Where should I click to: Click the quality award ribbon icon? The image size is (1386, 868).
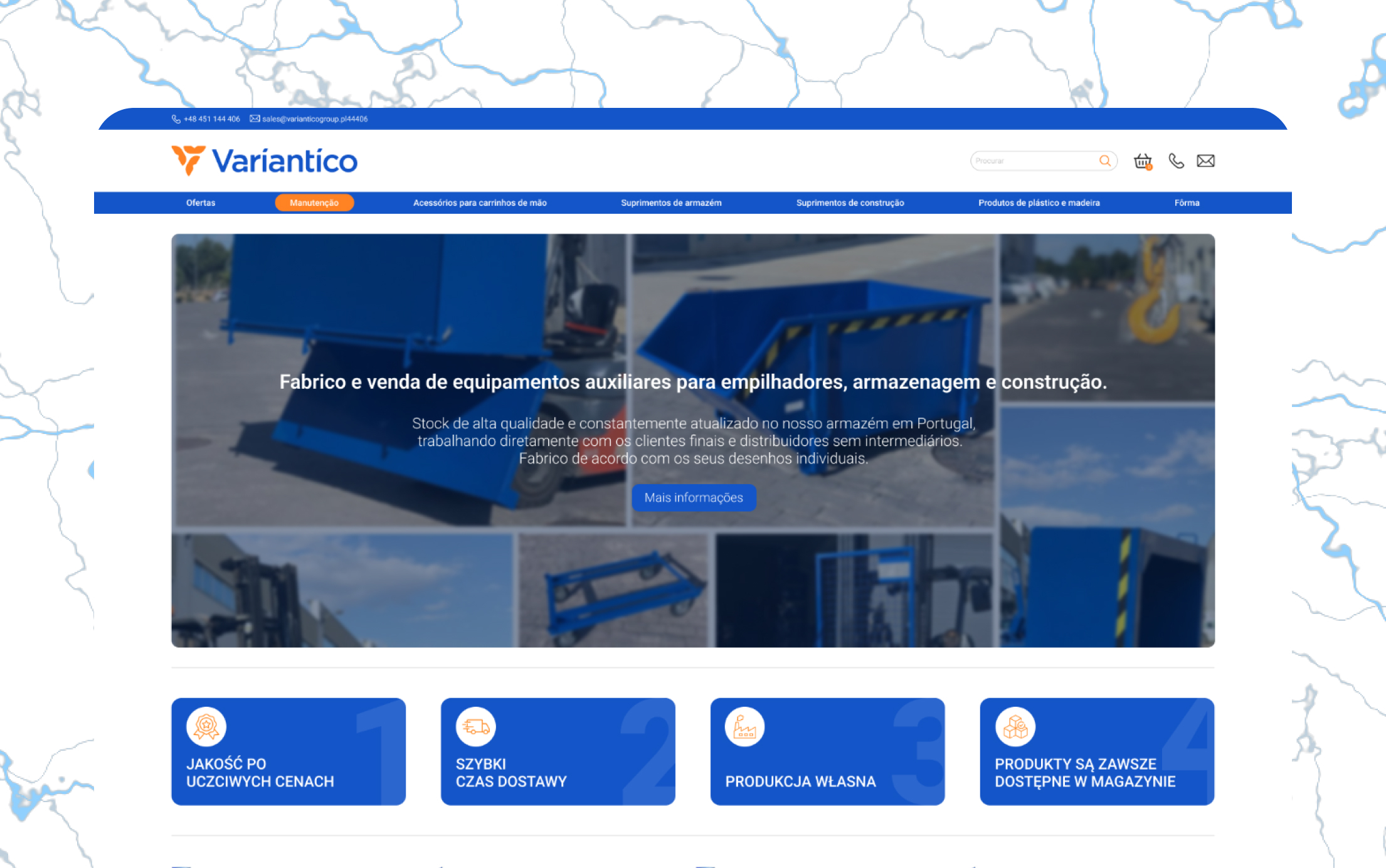pyautogui.click(x=206, y=726)
